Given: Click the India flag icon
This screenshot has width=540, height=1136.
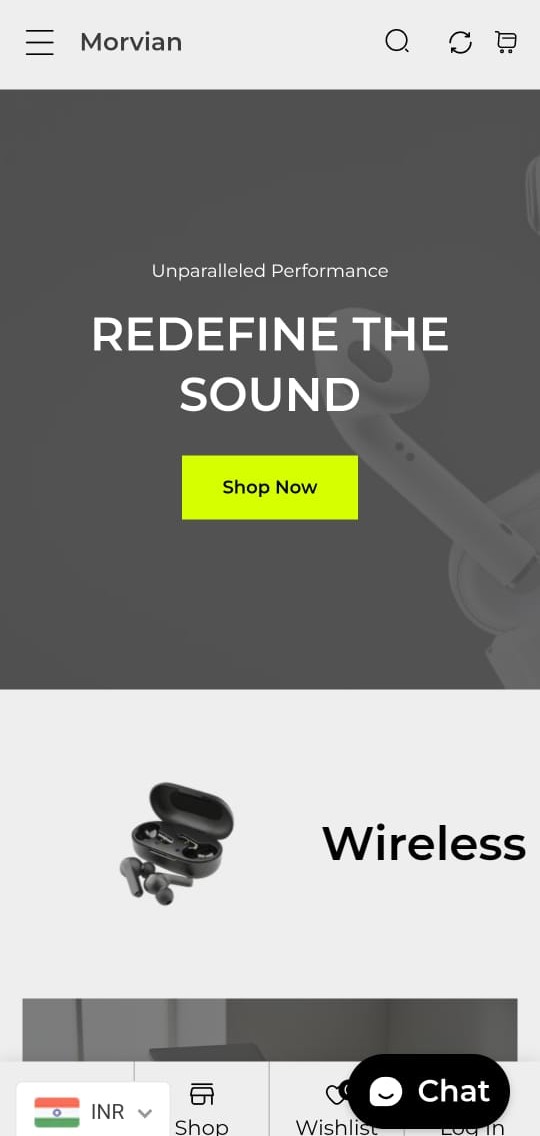Looking at the screenshot, I should click(57, 1112).
